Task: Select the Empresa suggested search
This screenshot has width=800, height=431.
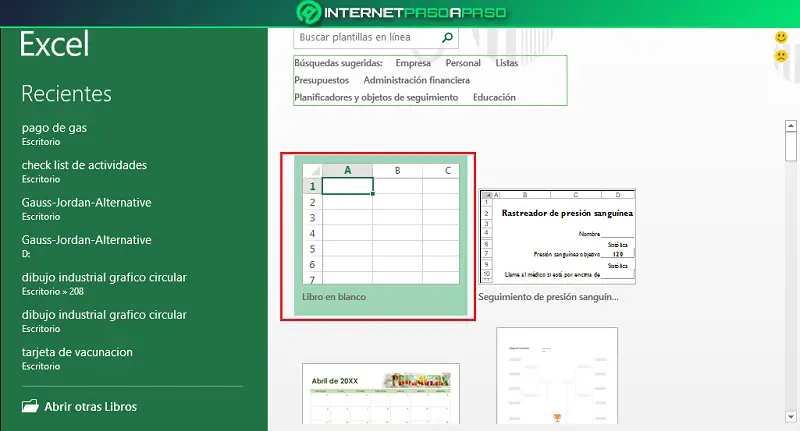Action: click(413, 63)
